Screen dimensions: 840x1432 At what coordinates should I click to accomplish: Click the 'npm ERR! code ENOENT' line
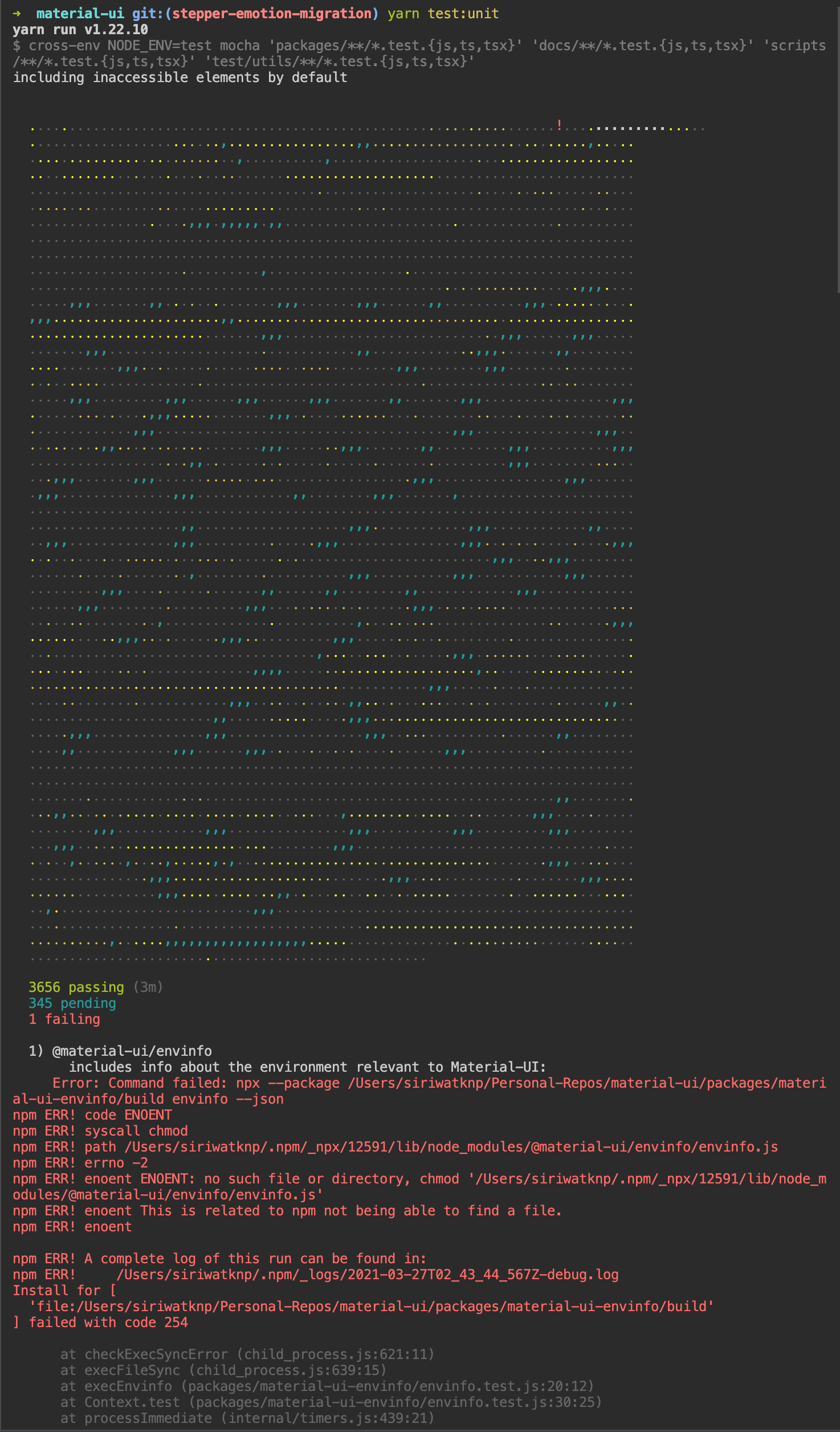pos(92,1115)
